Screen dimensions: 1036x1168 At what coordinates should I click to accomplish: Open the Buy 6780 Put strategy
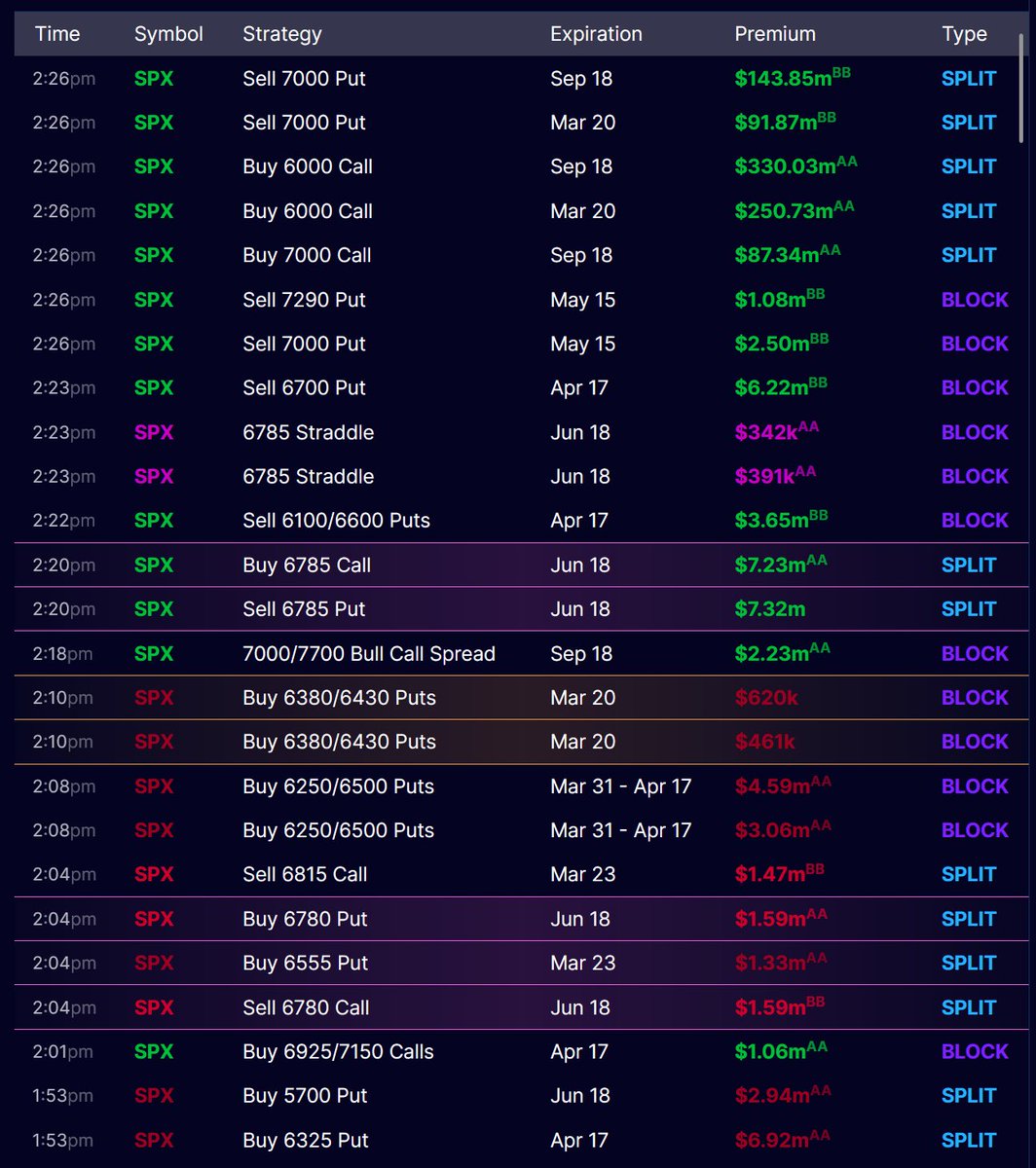[305, 919]
